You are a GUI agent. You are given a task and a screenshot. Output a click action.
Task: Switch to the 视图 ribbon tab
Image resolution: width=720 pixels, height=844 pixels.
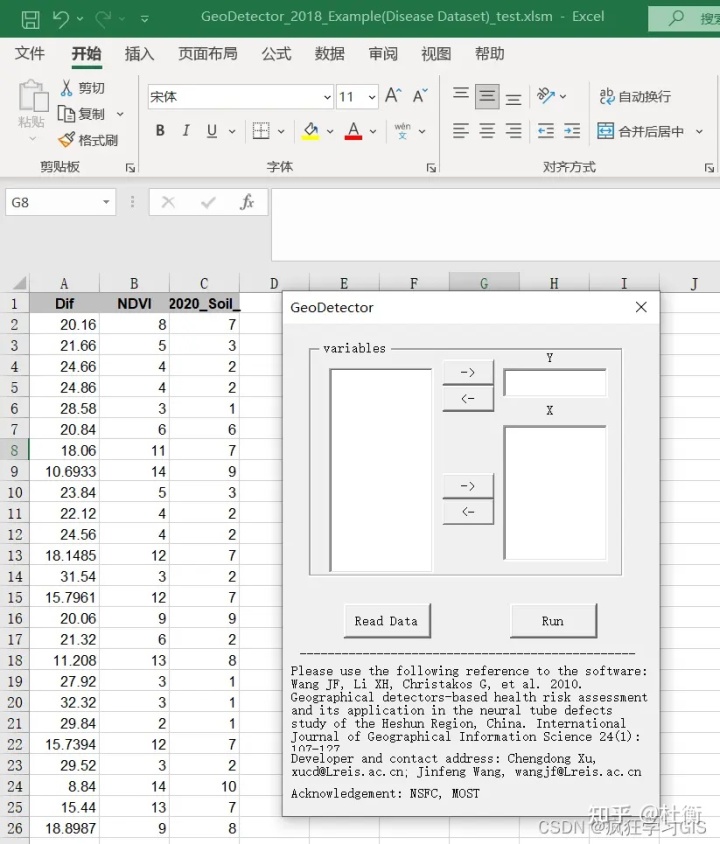436,53
